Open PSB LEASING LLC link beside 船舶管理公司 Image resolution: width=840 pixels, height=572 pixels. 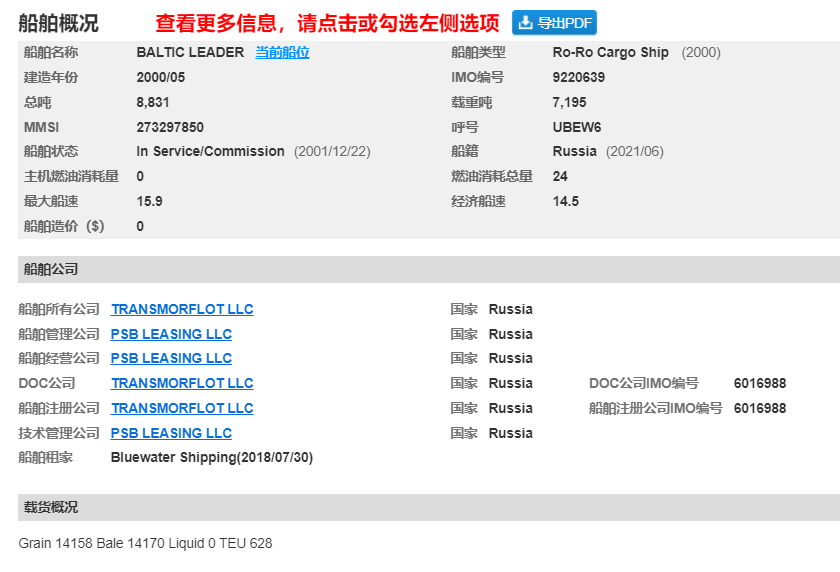[x=171, y=334]
